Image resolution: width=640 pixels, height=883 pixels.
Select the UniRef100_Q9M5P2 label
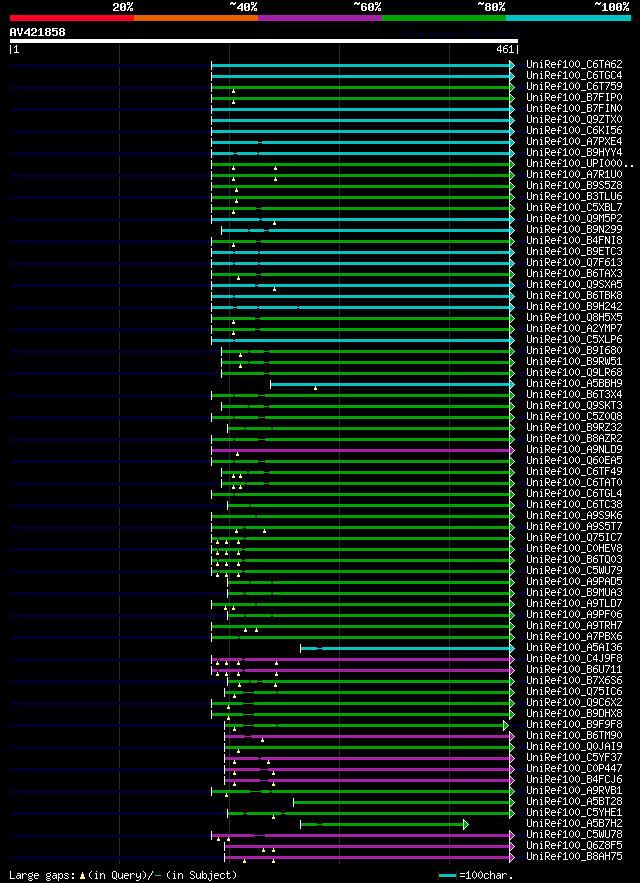pyautogui.click(x=574, y=218)
